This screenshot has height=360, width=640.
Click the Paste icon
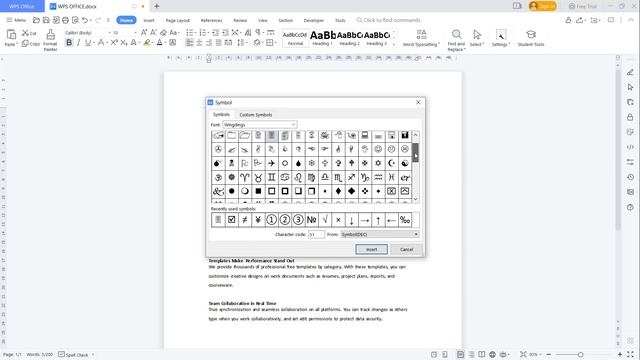click(x=11, y=35)
